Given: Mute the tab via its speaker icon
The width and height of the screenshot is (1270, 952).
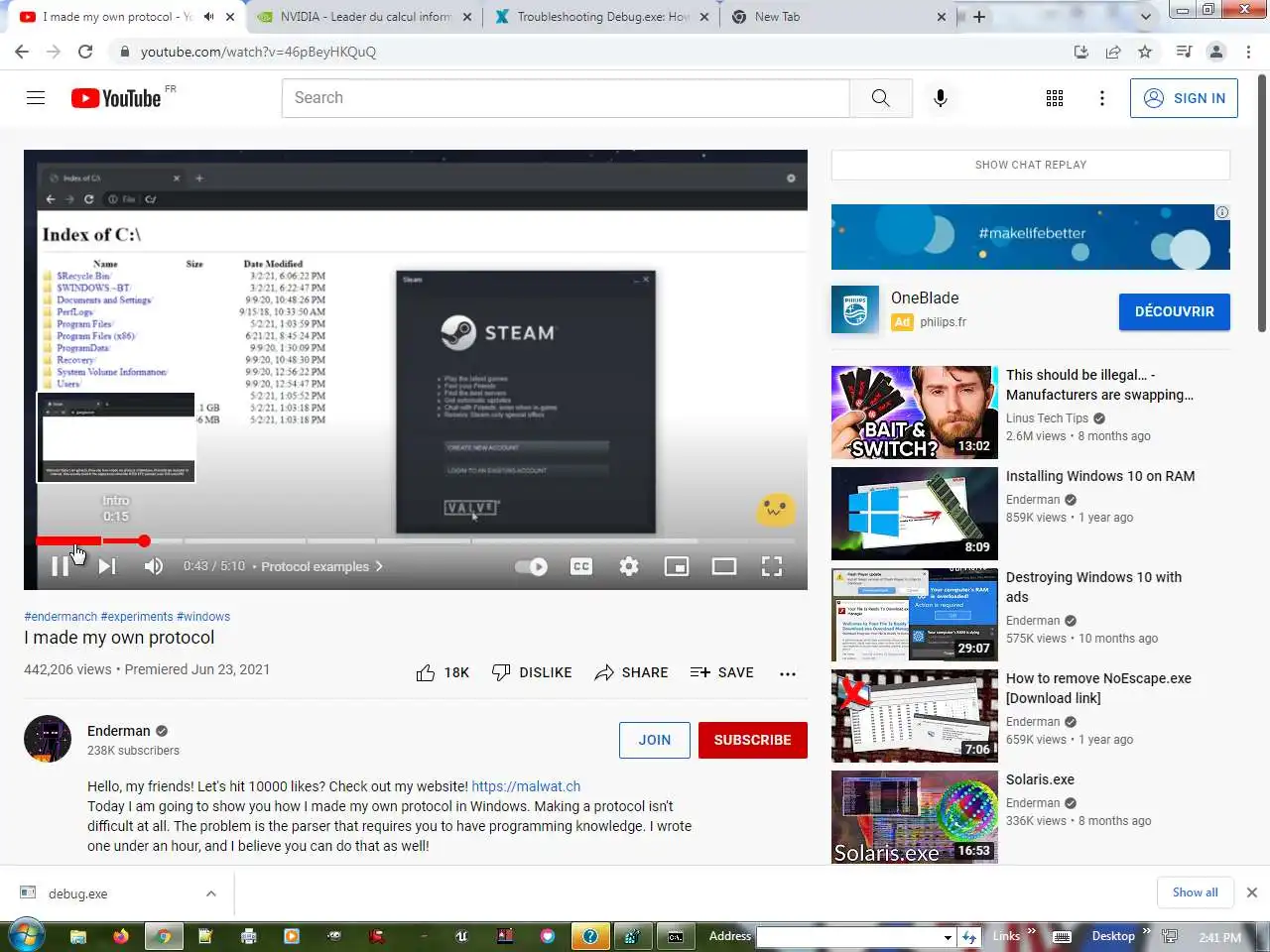Looking at the screenshot, I should click(x=209, y=17).
